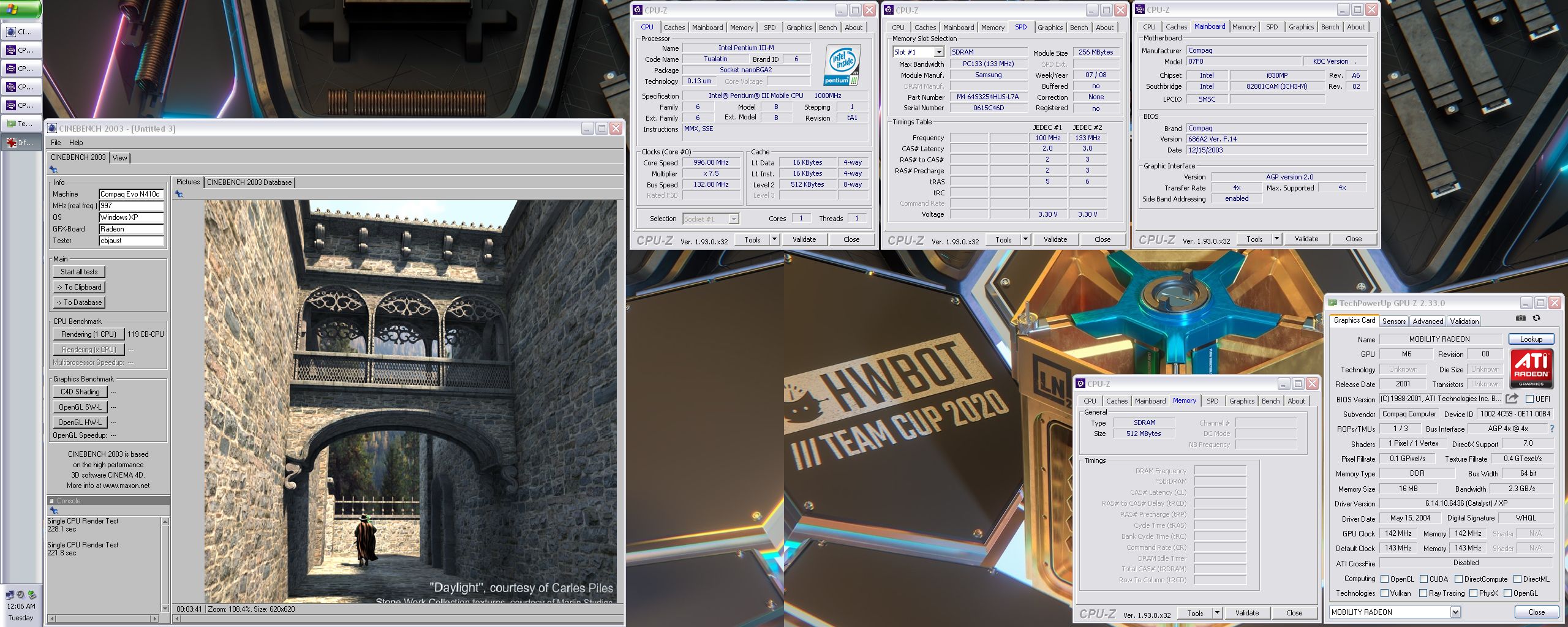1568x627 pixels.
Task: Click CINEBENCH 2003 window title icon
Action: (x=52, y=129)
